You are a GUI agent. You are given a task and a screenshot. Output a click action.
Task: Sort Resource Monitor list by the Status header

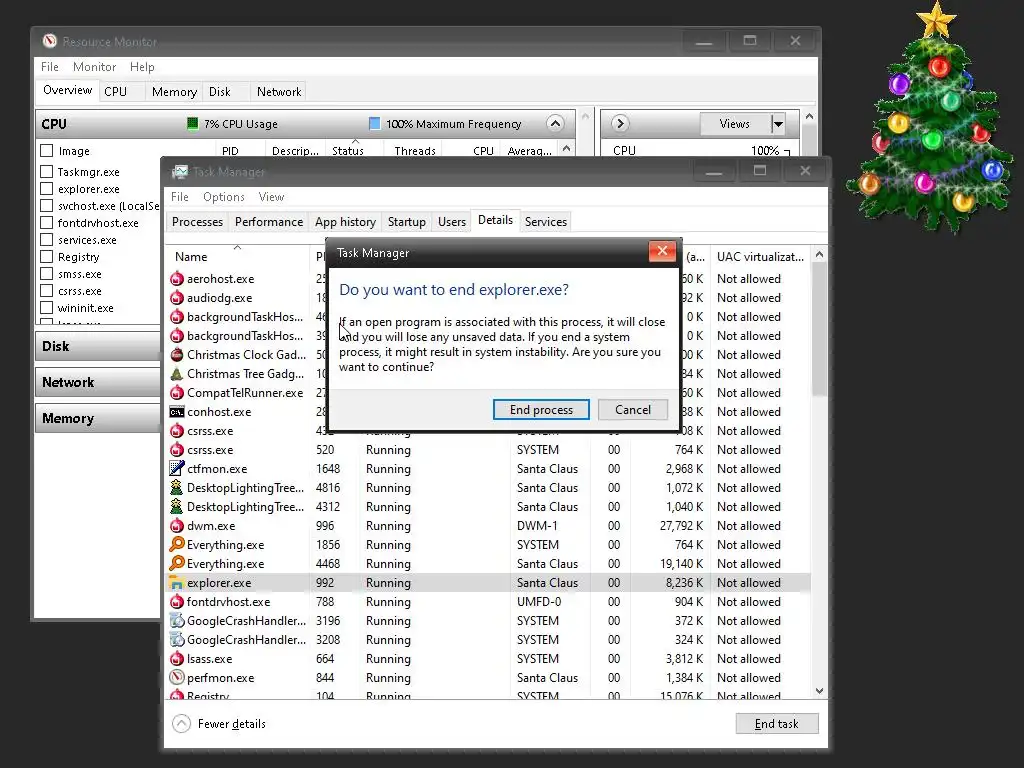(356, 150)
